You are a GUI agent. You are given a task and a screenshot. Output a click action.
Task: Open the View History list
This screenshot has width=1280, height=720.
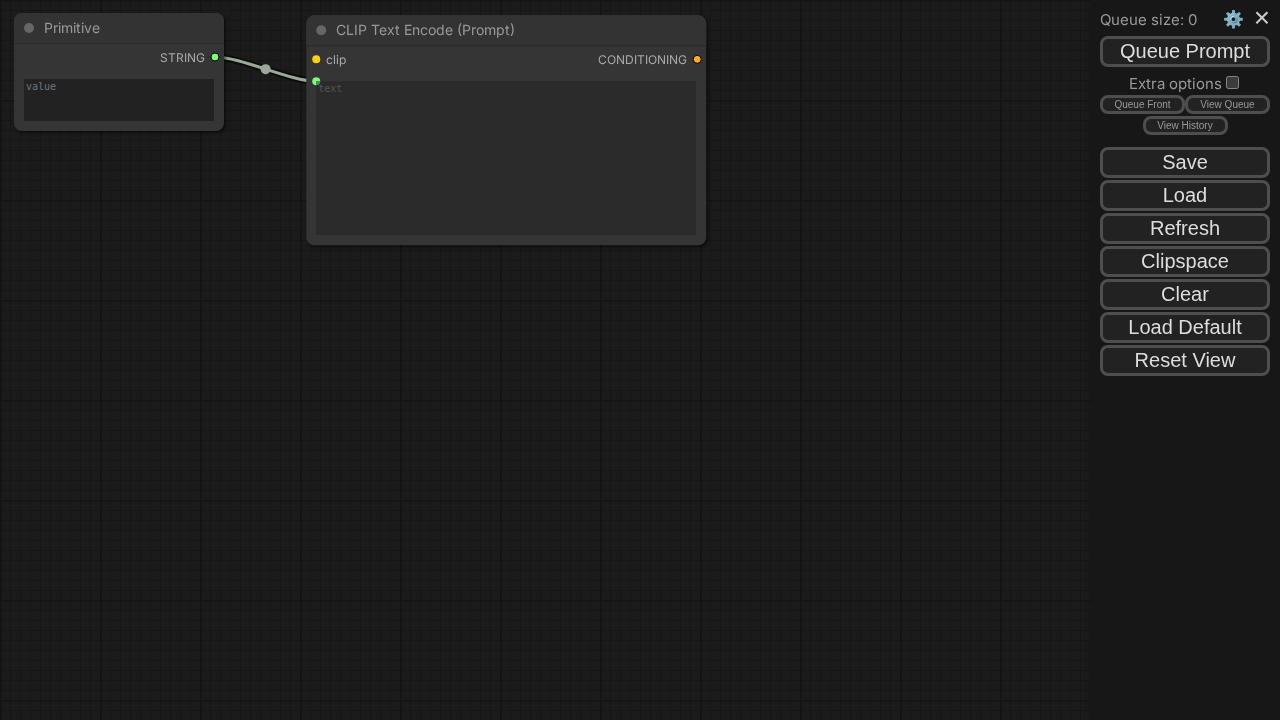(x=1184, y=126)
